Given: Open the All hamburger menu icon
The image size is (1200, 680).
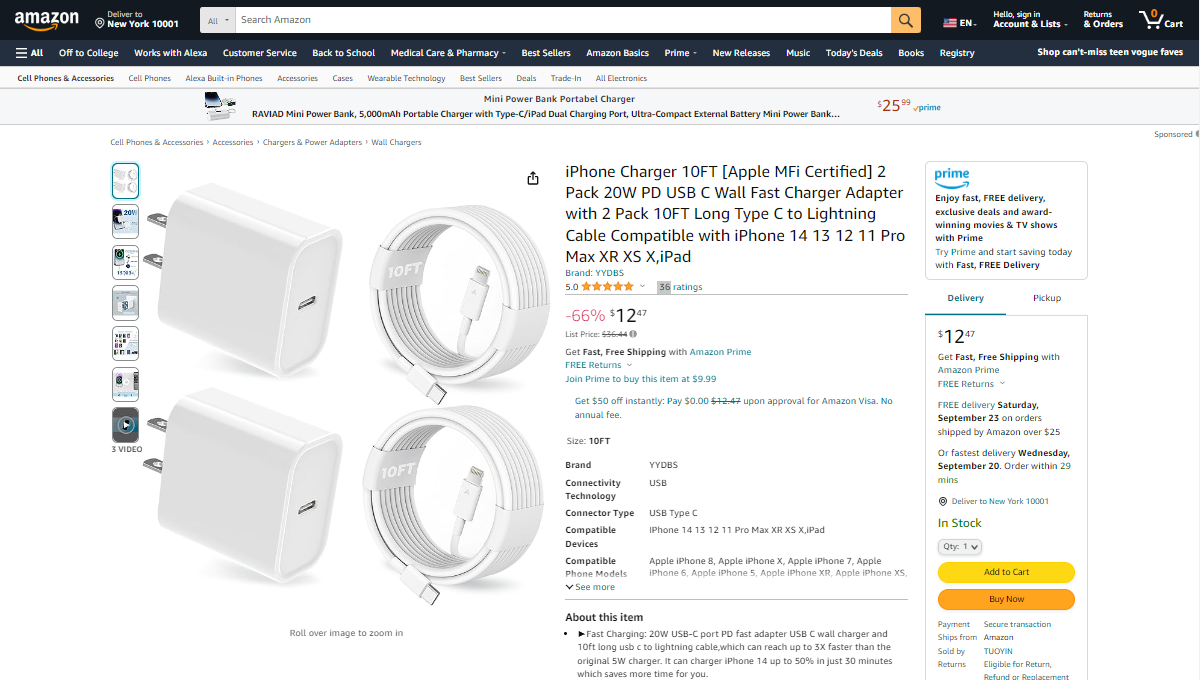Looking at the screenshot, I should coord(29,53).
